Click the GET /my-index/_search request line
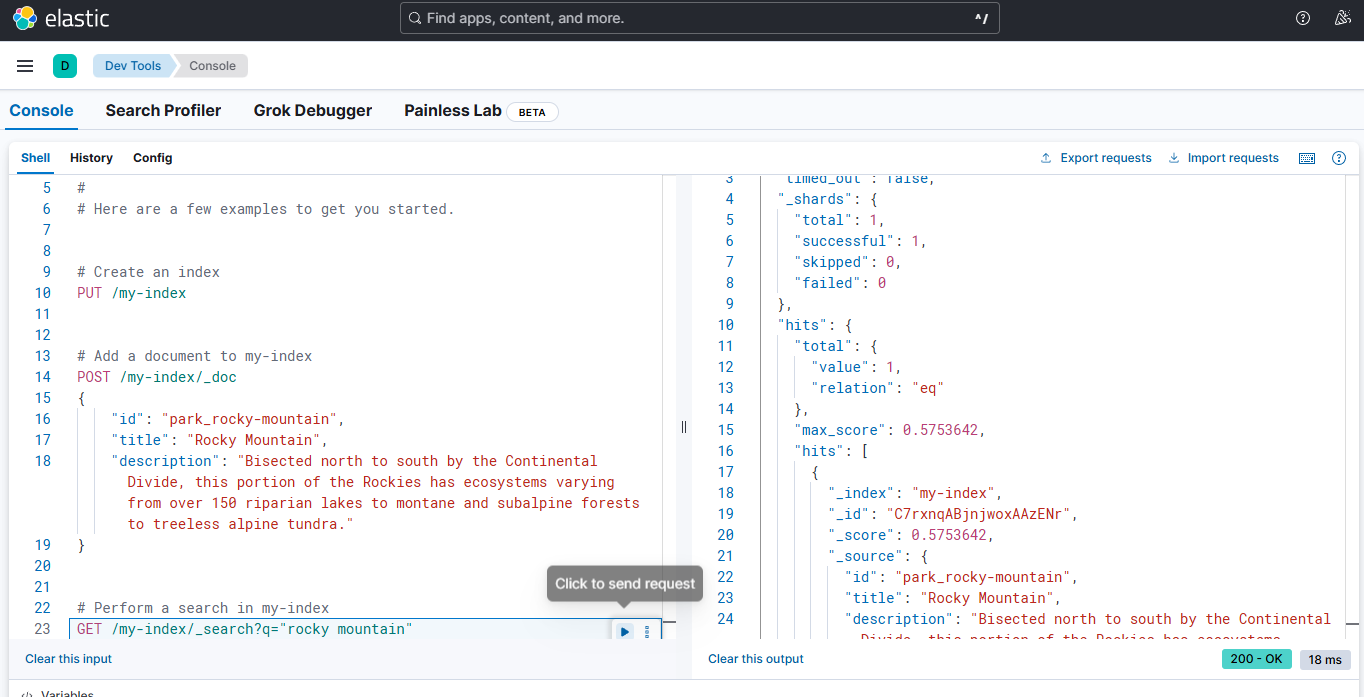The image size is (1364, 697). [244, 629]
